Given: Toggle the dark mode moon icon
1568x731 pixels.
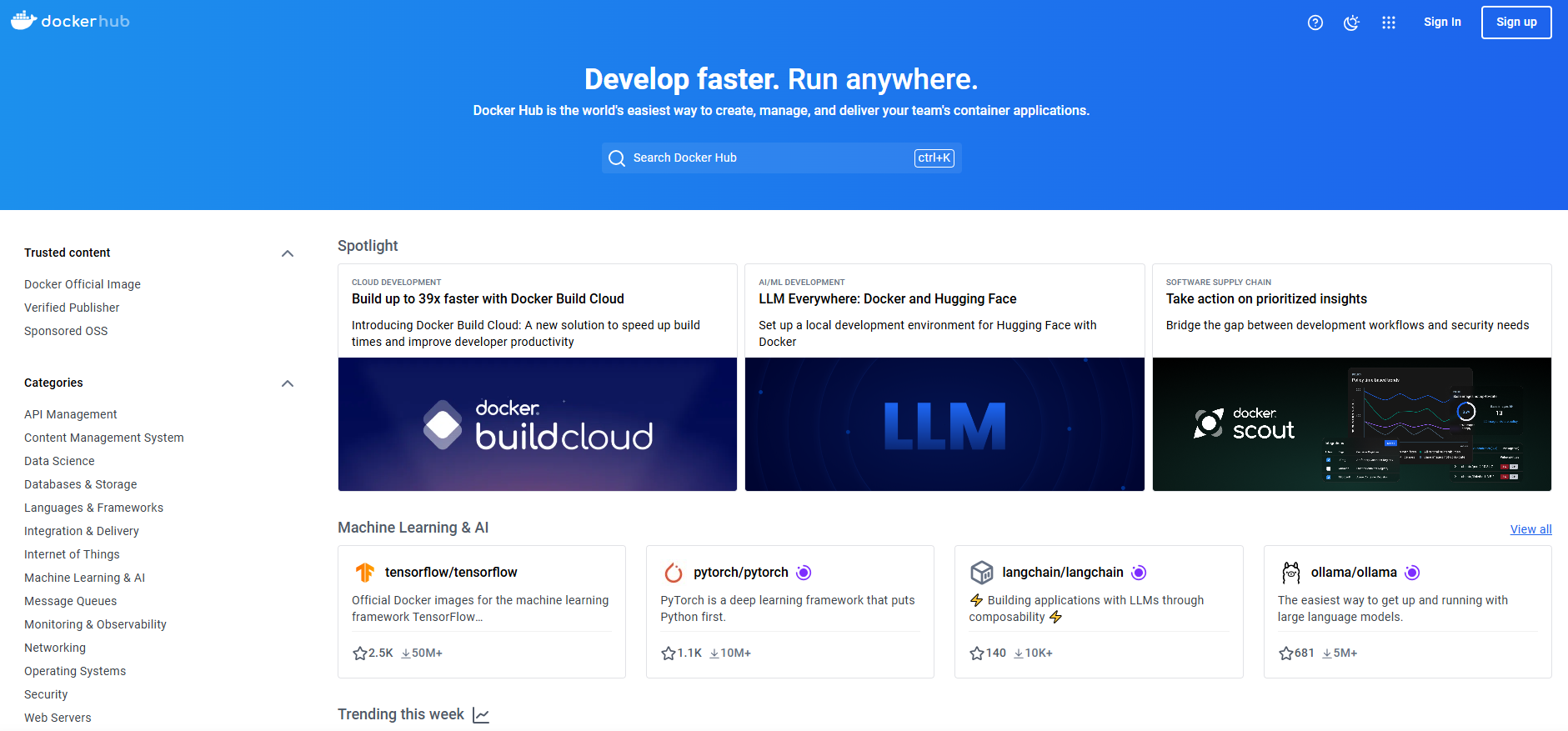Looking at the screenshot, I should click(1352, 23).
